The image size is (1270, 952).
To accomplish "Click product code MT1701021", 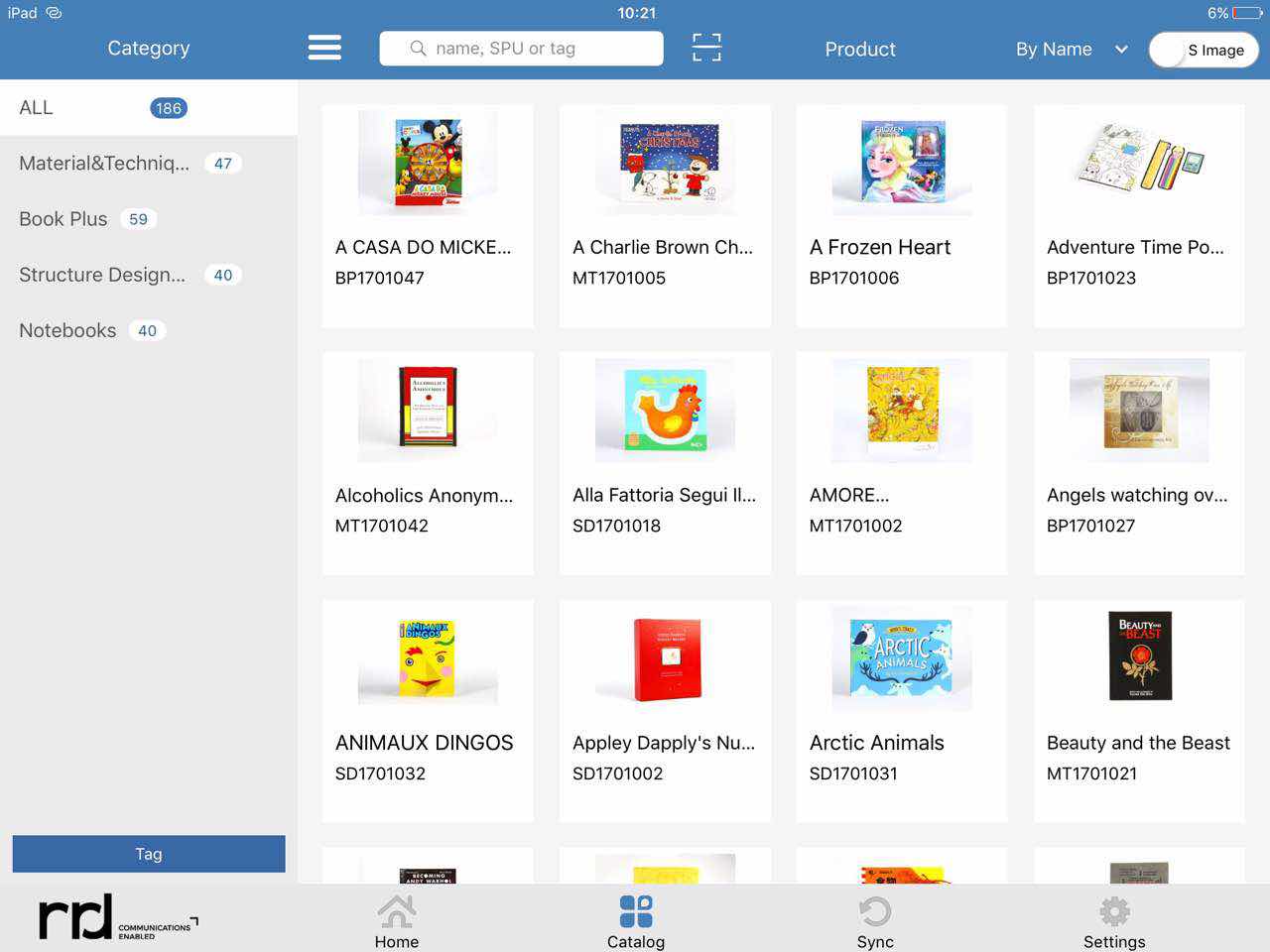I will click(x=1091, y=773).
